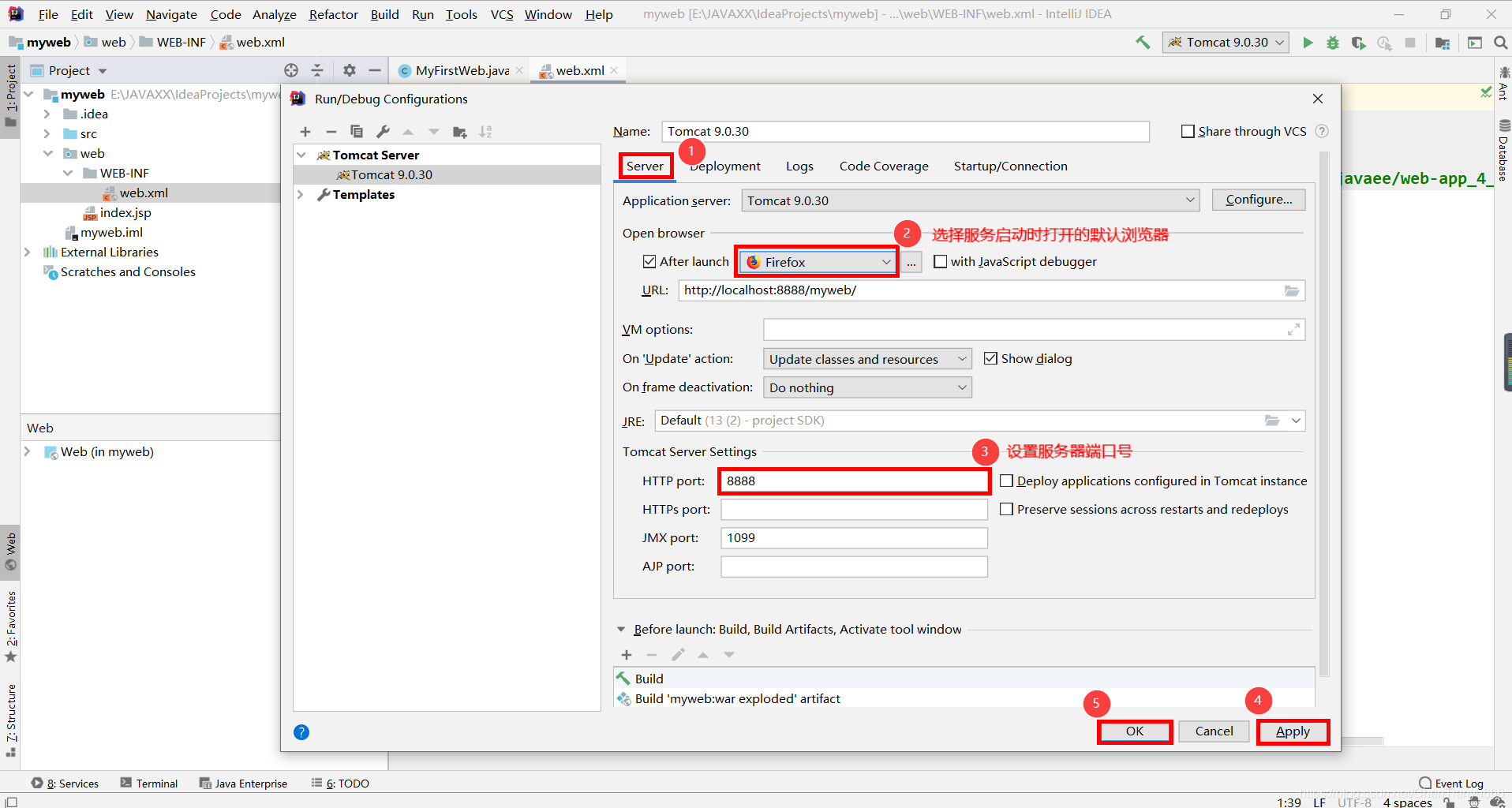Image resolution: width=1512 pixels, height=808 pixels.
Task: Click the Configure... button
Action: (x=1259, y=200)
